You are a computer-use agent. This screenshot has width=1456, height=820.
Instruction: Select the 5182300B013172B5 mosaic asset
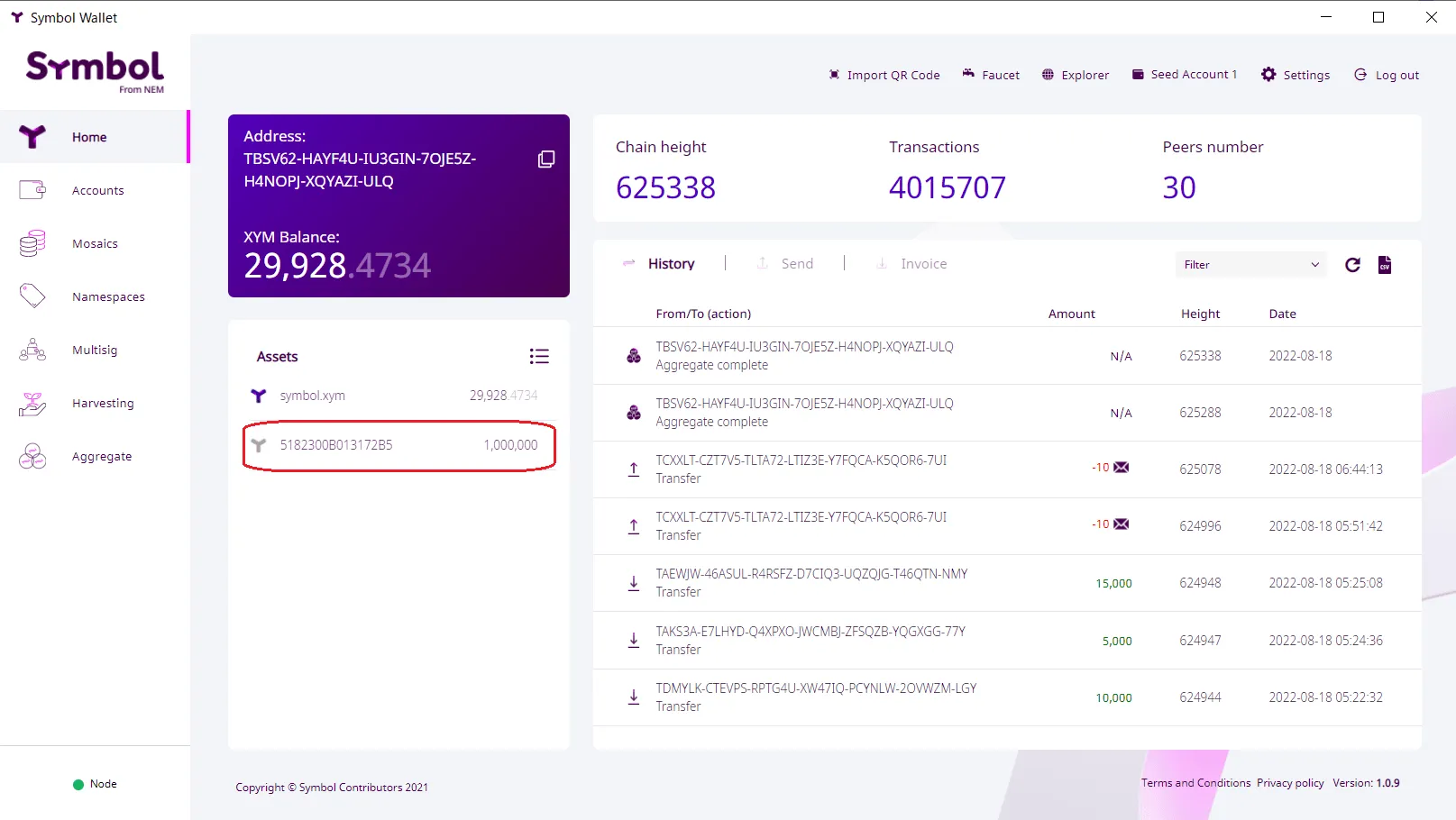(x=398, y=445)
